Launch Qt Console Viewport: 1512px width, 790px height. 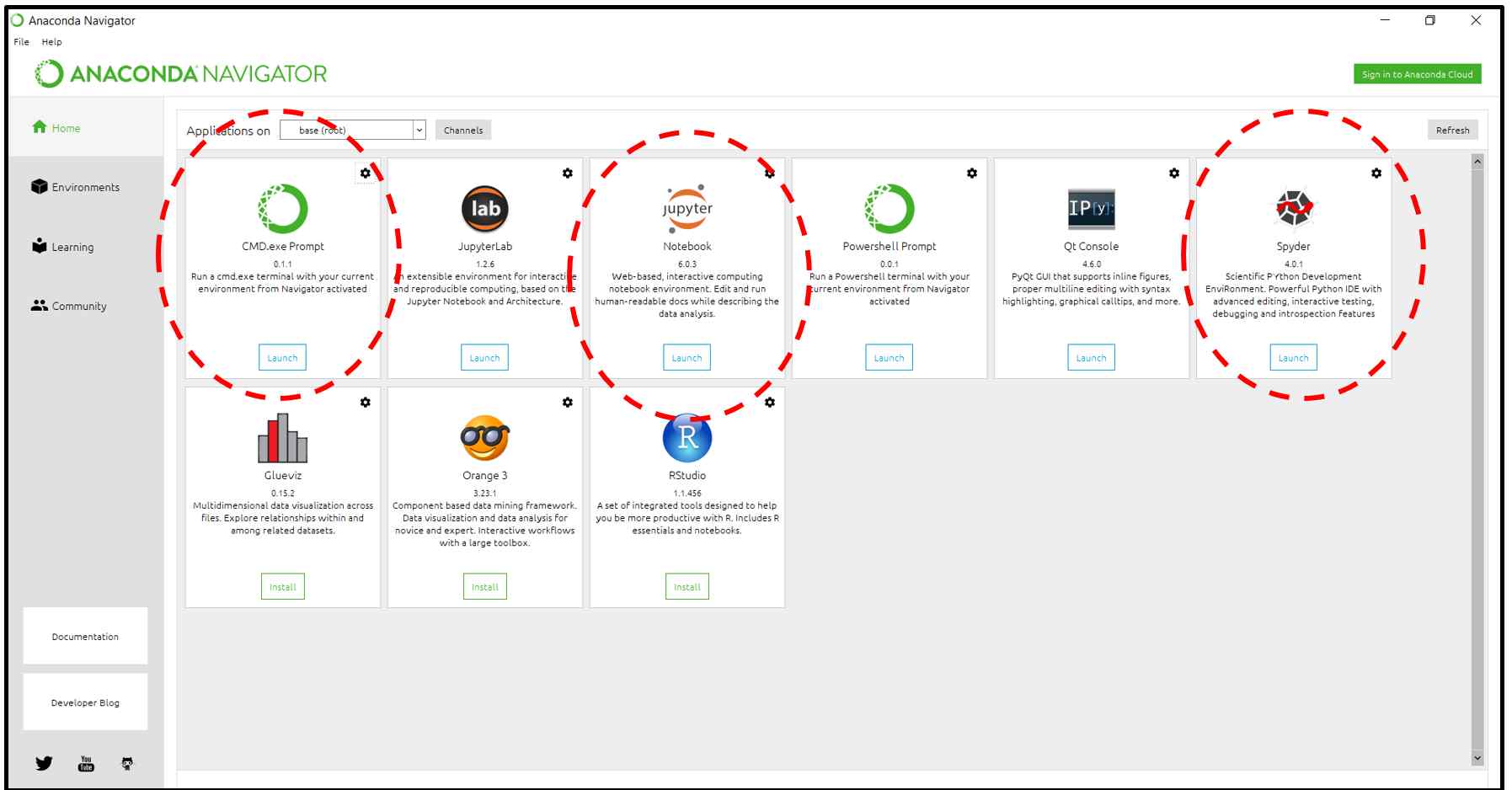[1091, 357]
